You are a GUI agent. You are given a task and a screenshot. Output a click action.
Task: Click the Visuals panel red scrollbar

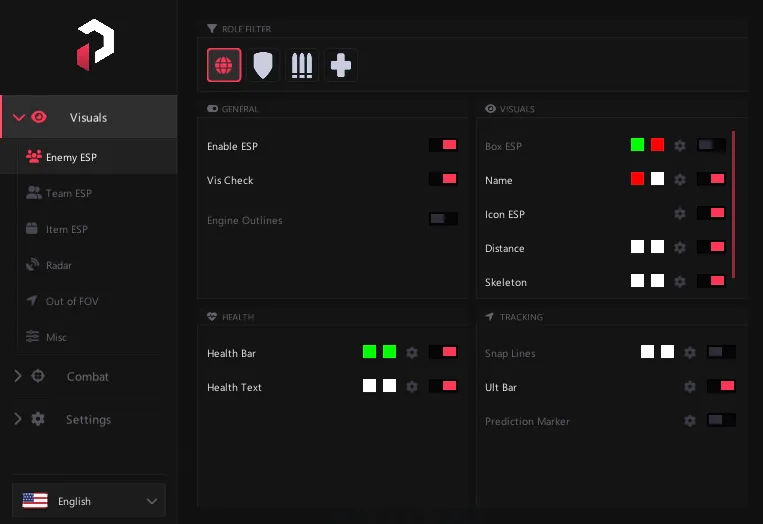[733, 204]
